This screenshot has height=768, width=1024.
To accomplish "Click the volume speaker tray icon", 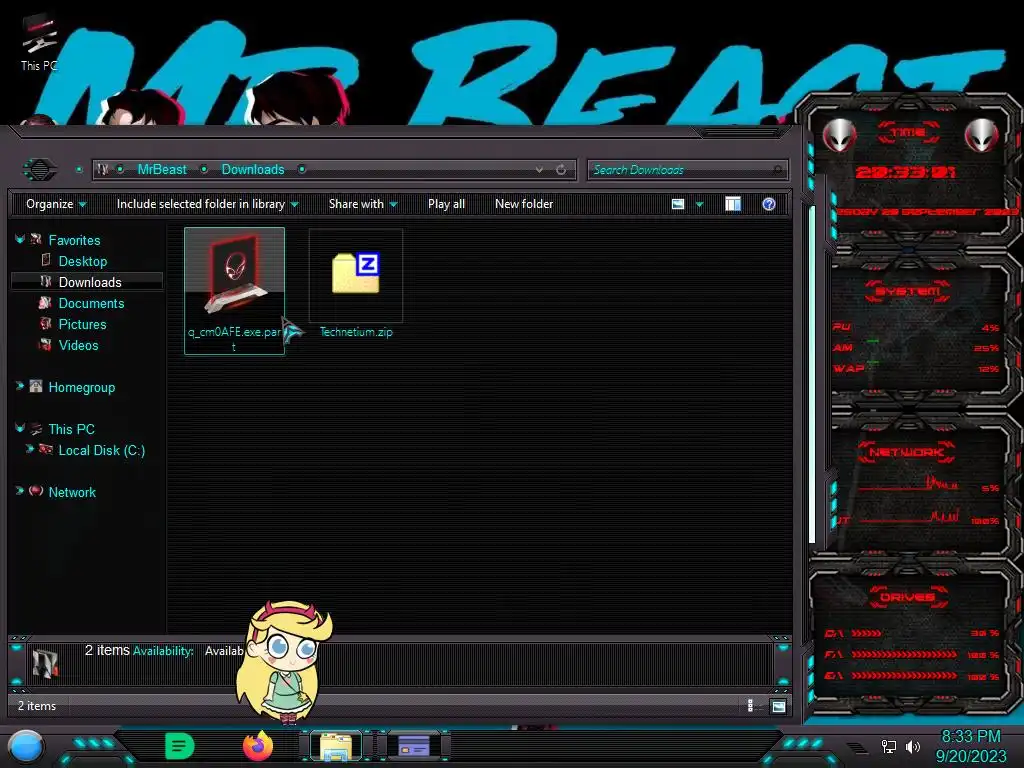I will pyautogui.click(x=913, y=746).
